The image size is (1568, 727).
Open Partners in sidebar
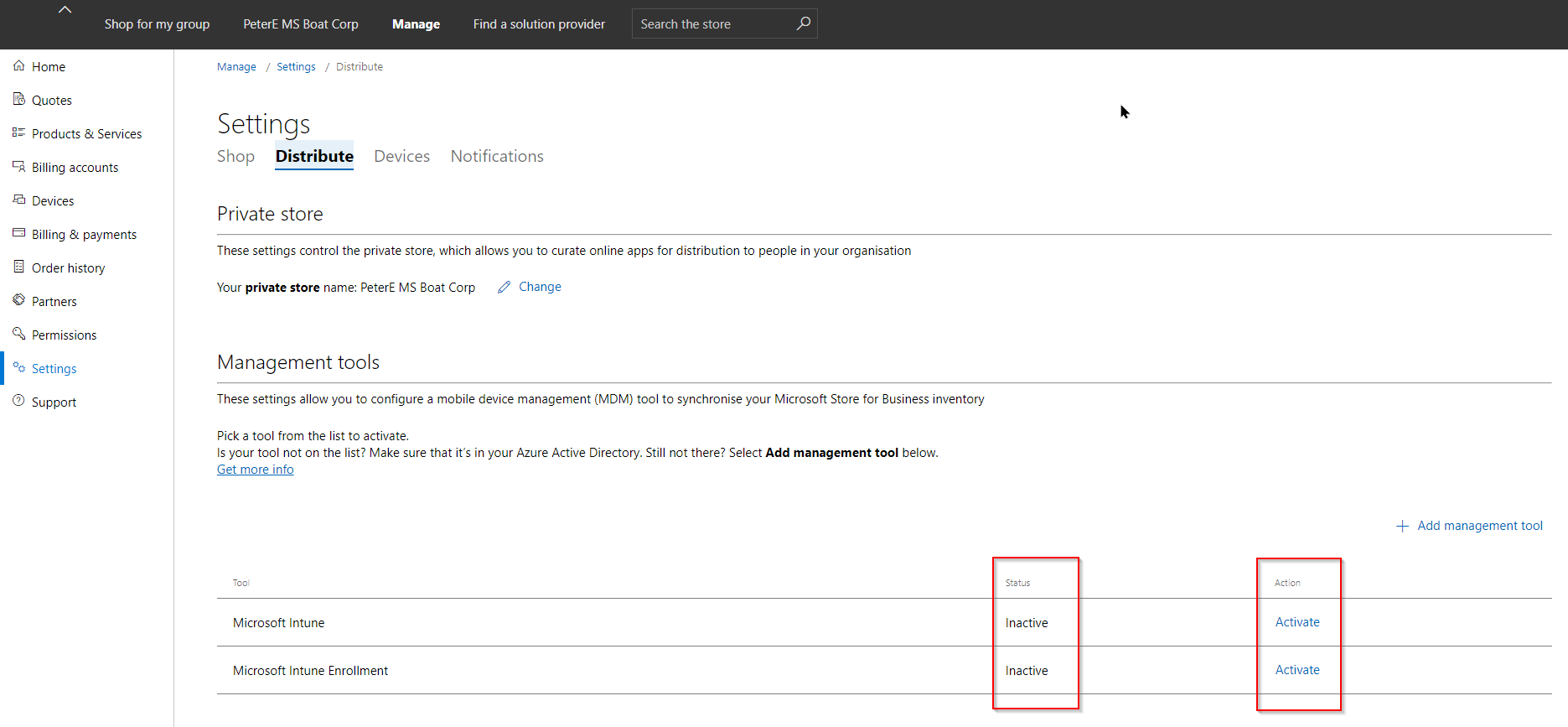pyautogui.click(x=54, y=302)
